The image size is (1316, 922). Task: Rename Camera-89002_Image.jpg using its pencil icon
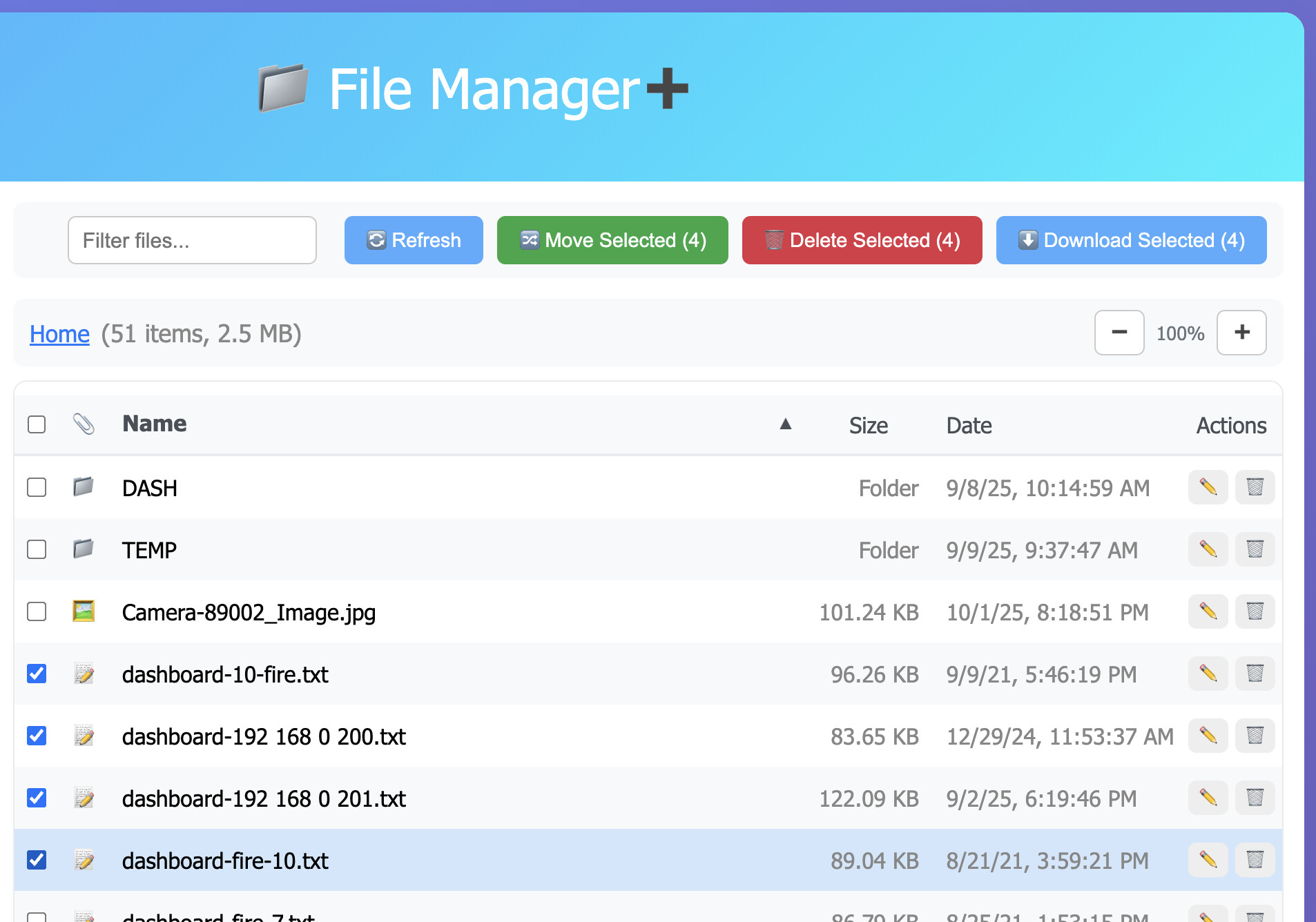point(1208,611)
